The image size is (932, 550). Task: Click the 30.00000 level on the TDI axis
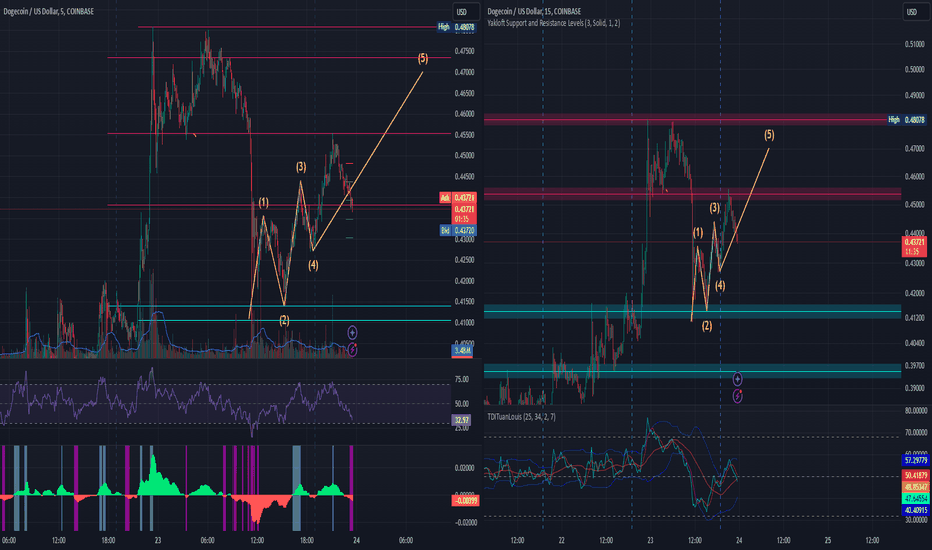[916, 520]
